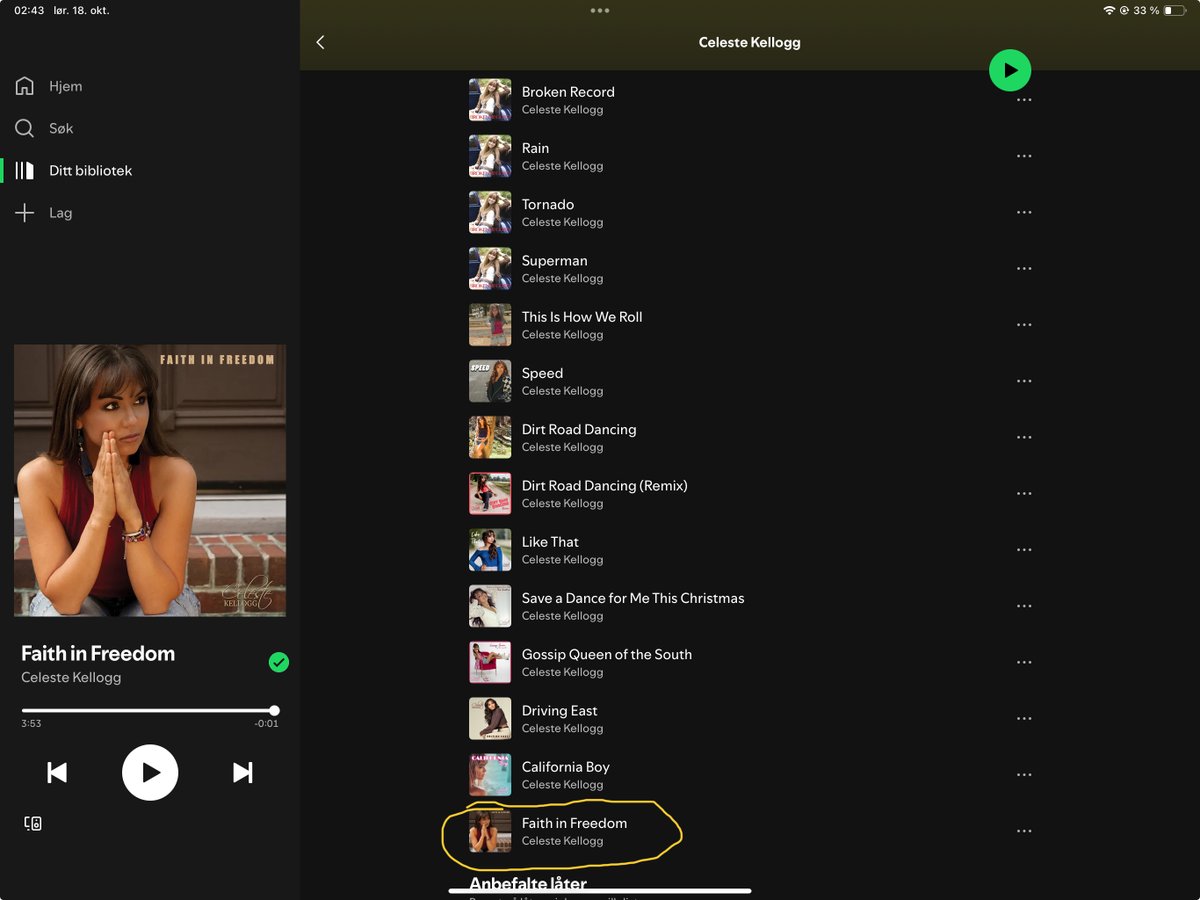Open more options for Faith in Freedom row
Viewport: 1200px width, 900px height.
tap(1024, 831)
